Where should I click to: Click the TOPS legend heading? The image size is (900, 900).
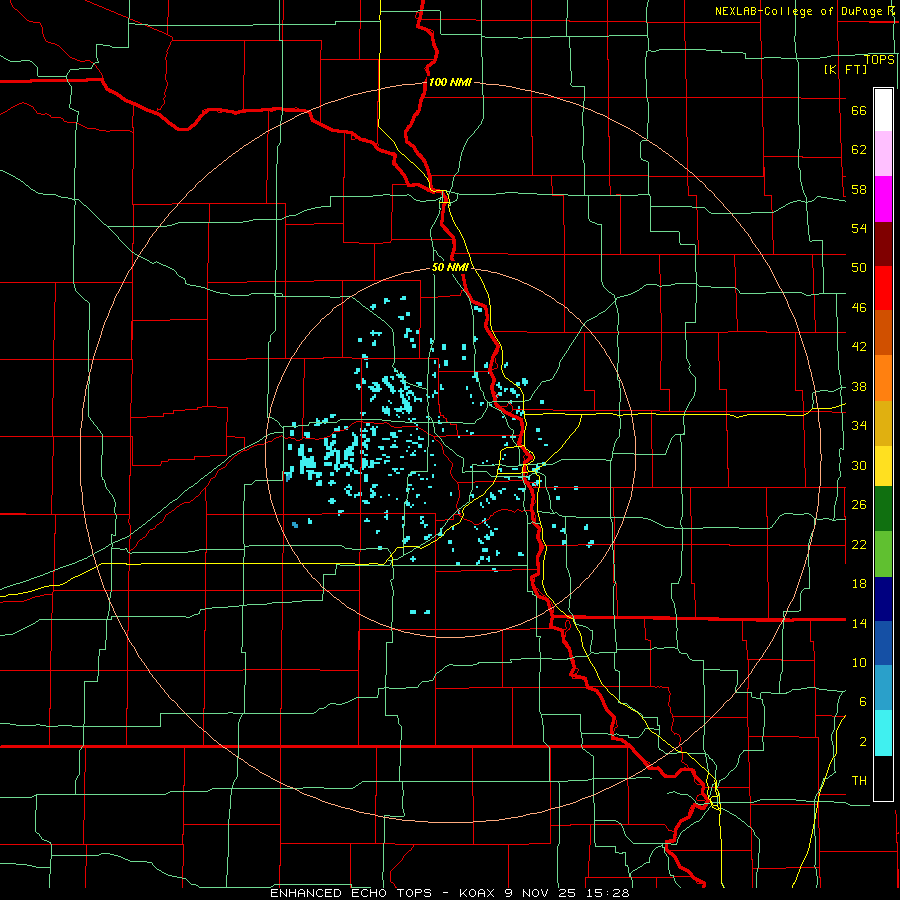[x=879, y=60]
